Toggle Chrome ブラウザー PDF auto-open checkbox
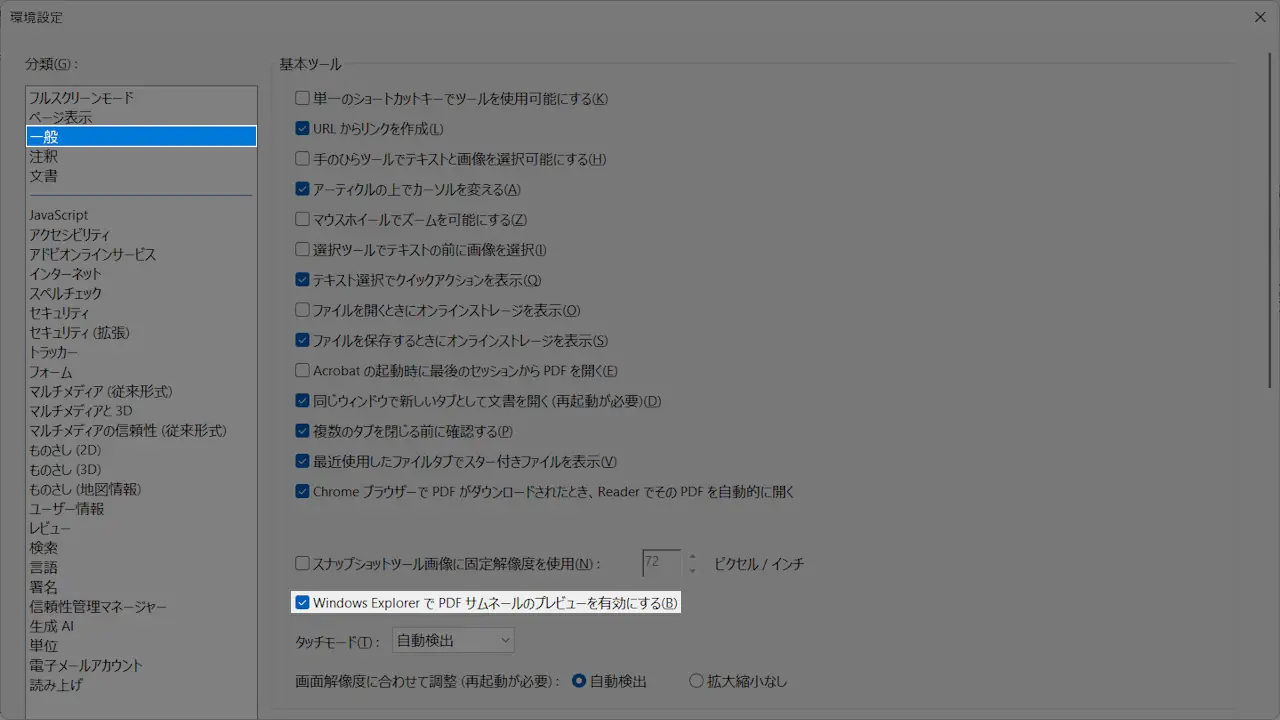 click(303, 492)
